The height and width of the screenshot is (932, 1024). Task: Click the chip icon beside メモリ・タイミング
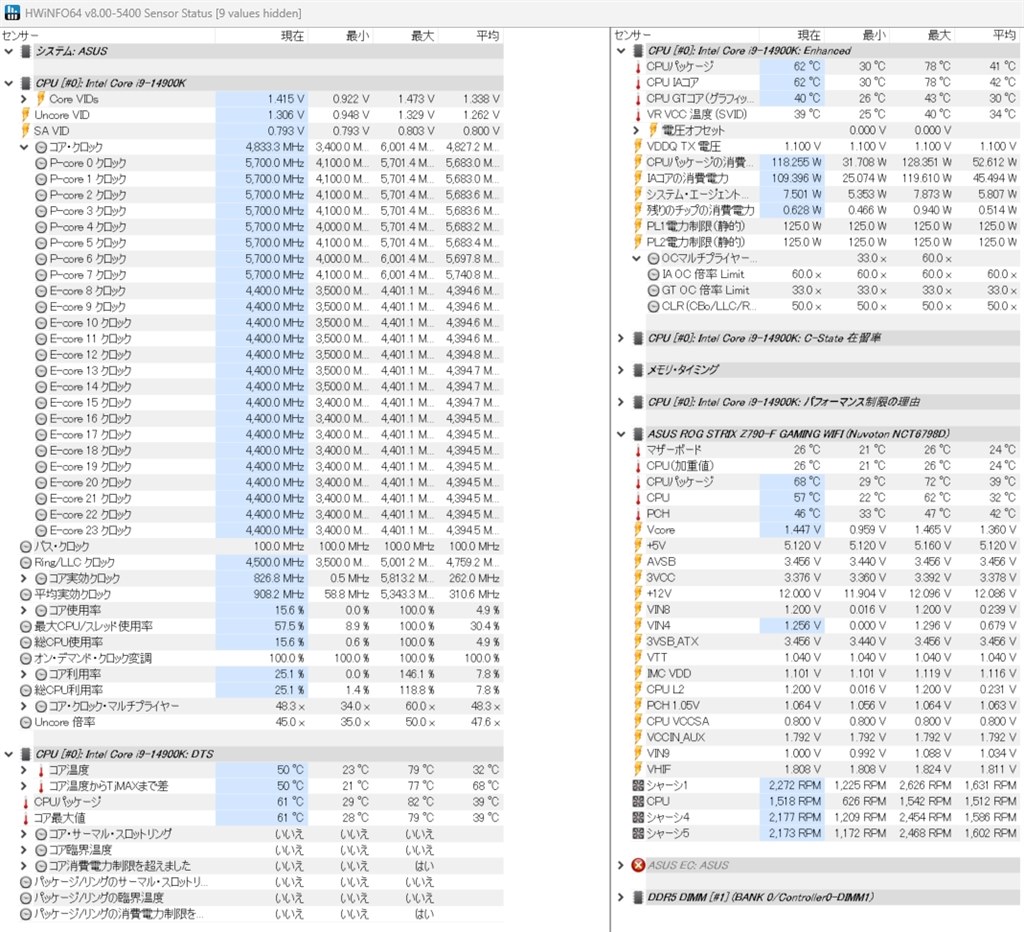coord(638,370)
